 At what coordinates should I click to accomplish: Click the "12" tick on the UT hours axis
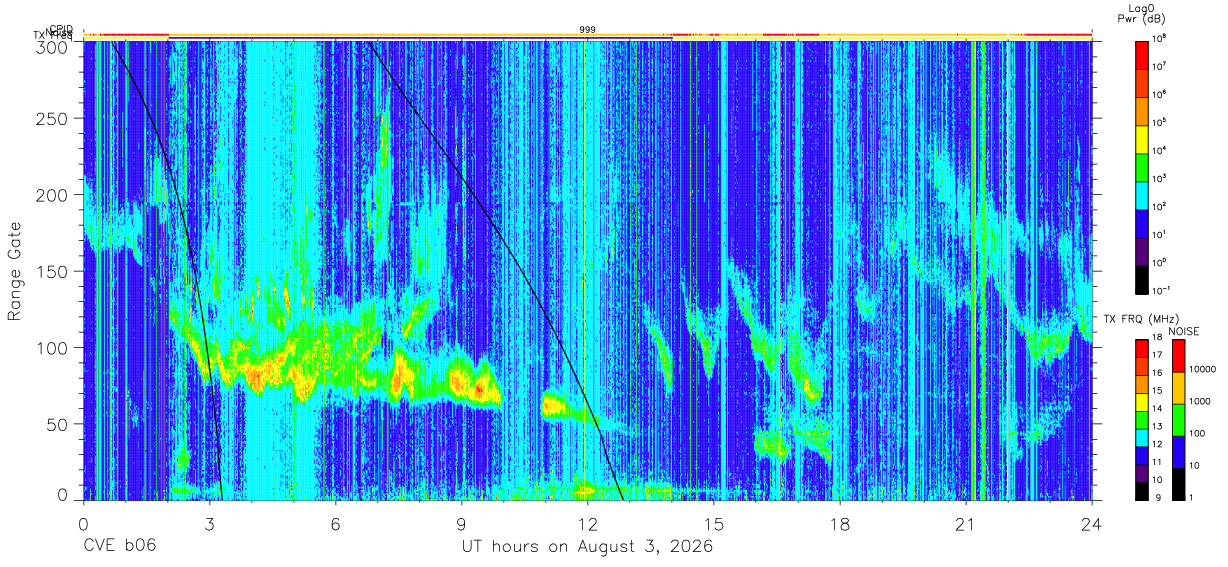pos(588,524)
